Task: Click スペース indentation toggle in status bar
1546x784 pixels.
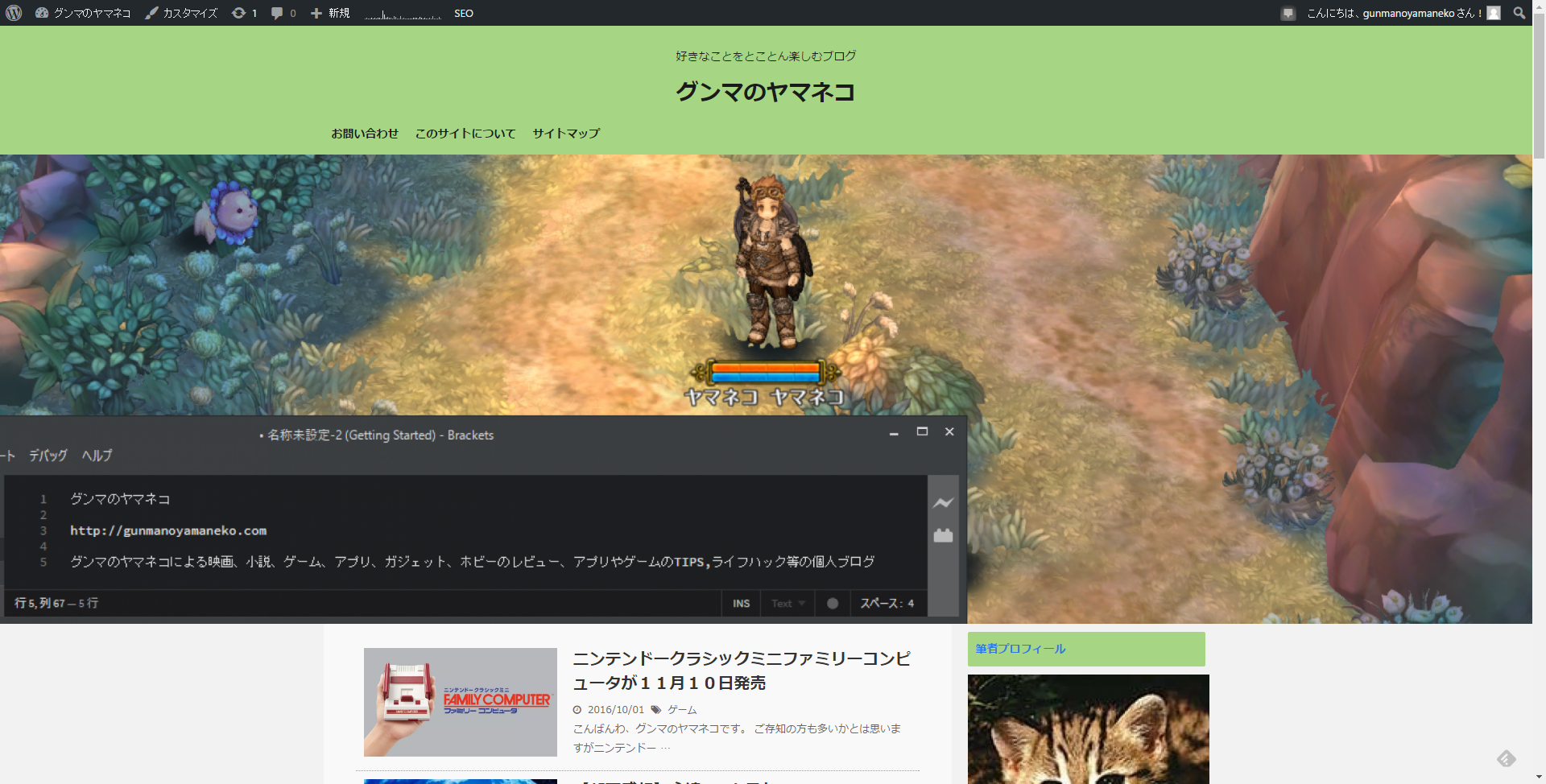Action: (881, 604)
